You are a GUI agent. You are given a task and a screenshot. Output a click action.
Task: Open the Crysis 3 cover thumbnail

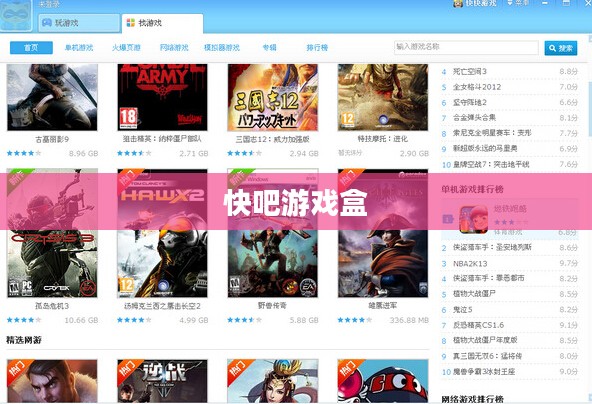[52, 233]
